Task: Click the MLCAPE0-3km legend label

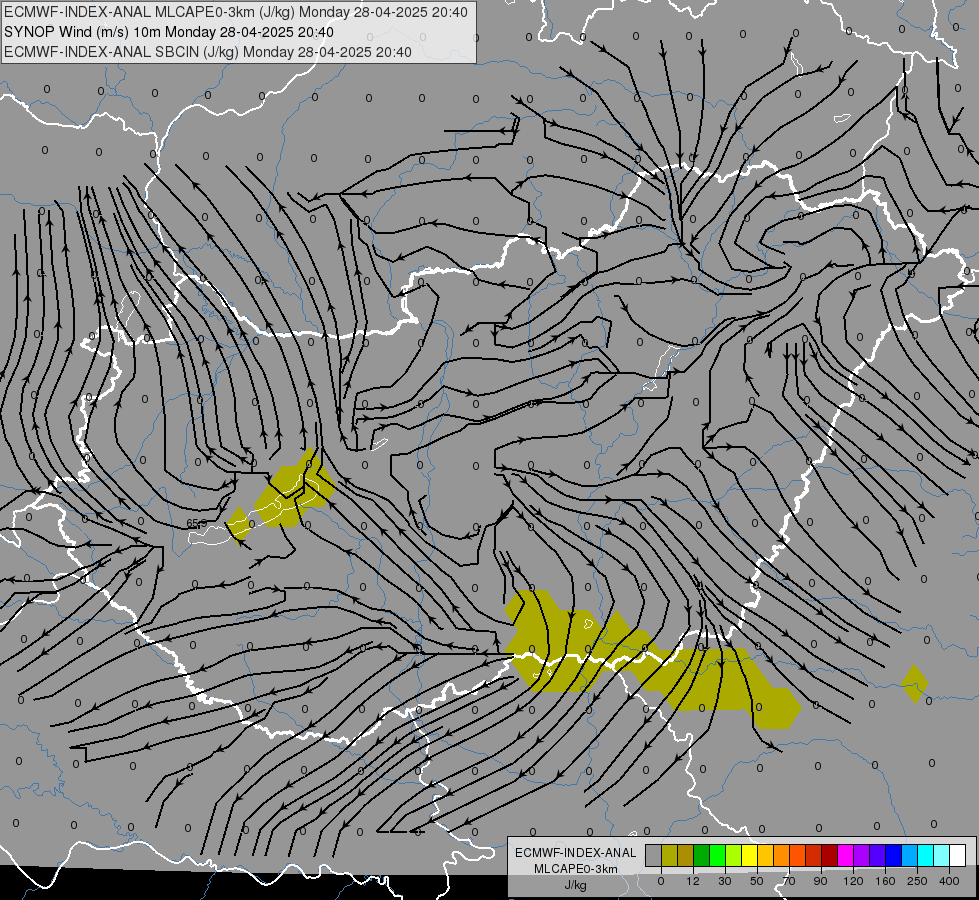Action: (x=575, y=869)
